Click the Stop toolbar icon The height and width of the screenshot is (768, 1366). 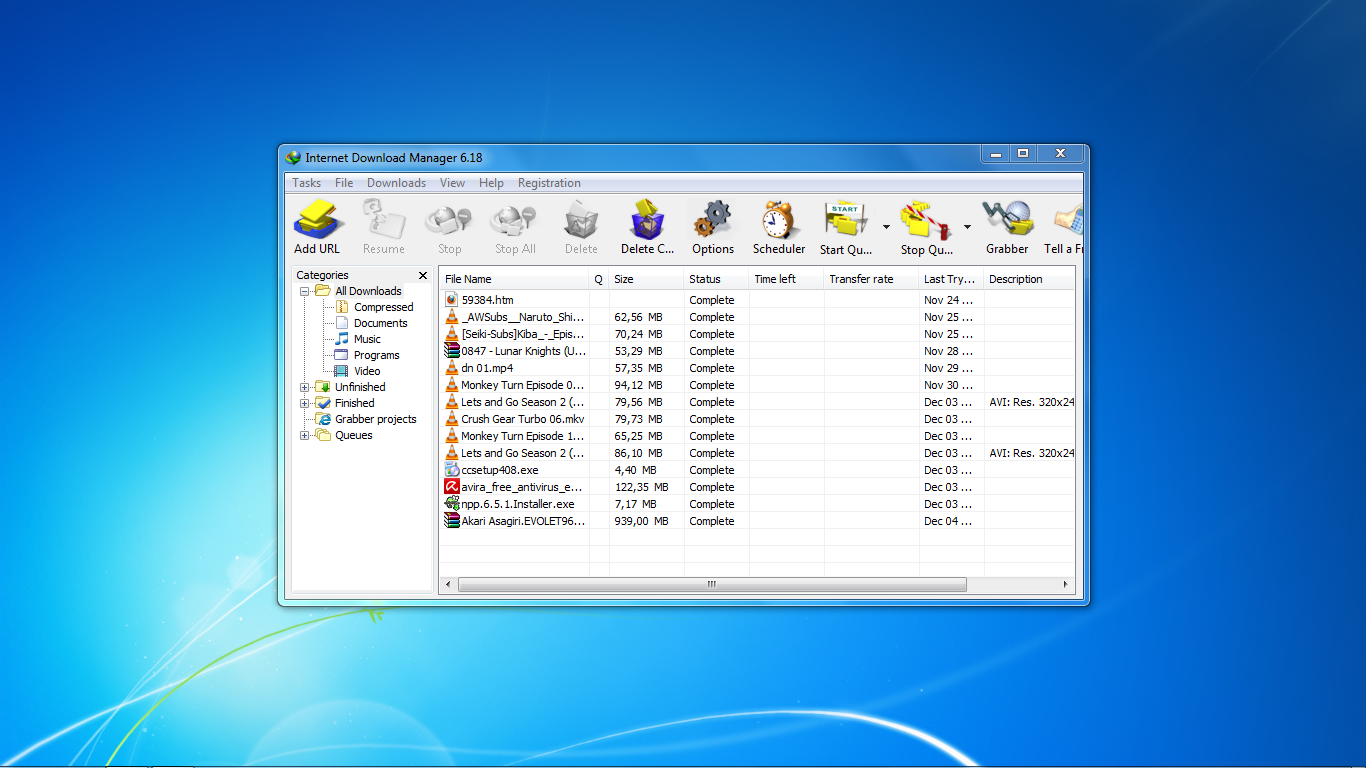(x=449, y=220)
